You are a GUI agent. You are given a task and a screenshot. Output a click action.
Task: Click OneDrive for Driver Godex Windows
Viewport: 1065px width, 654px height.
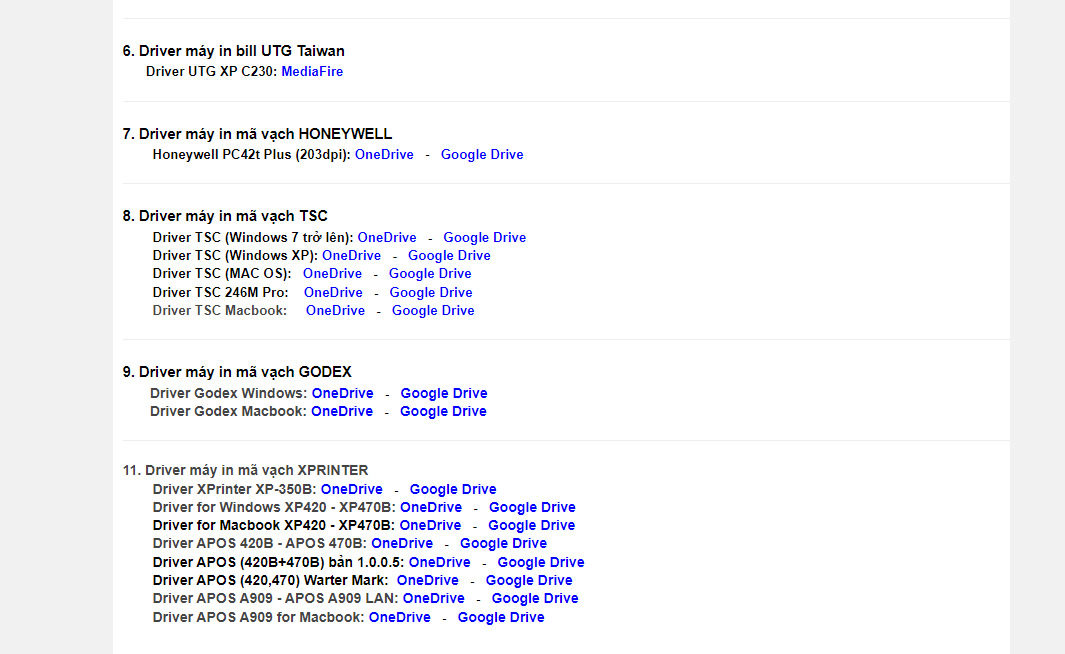[x=342, y=393]
